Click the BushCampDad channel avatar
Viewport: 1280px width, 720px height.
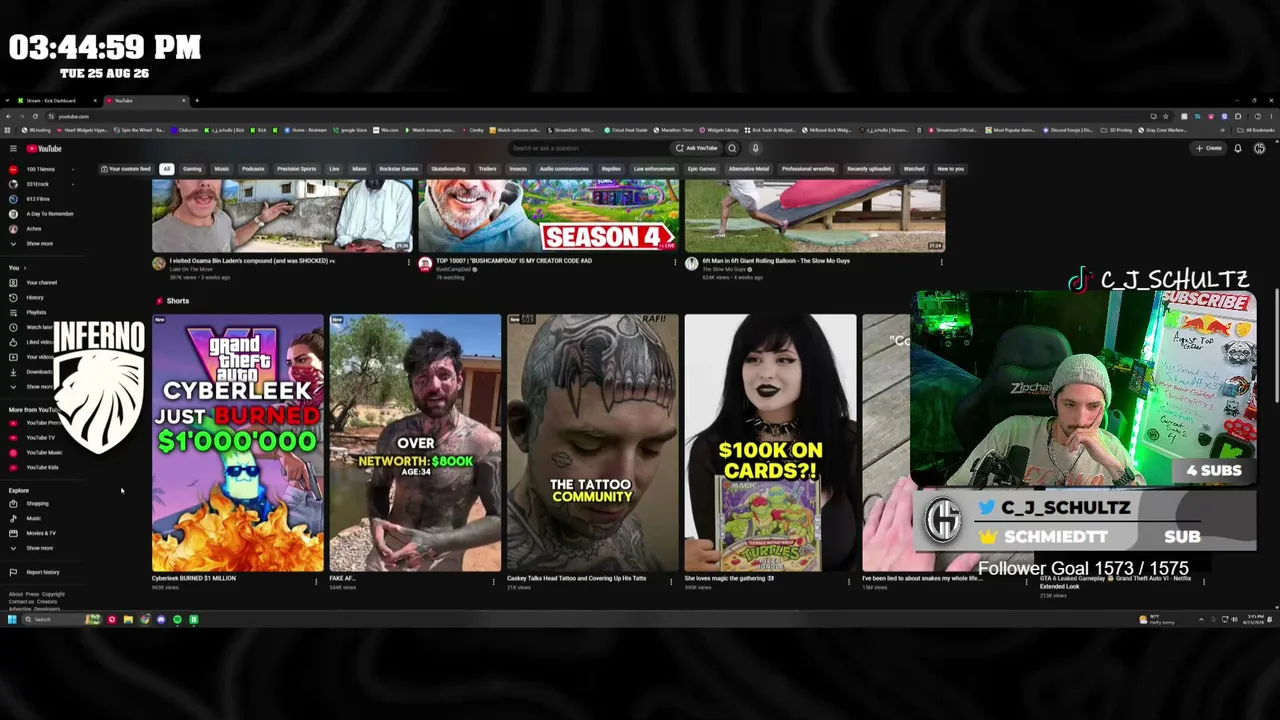pyautogui.click(x=425, y=264)
